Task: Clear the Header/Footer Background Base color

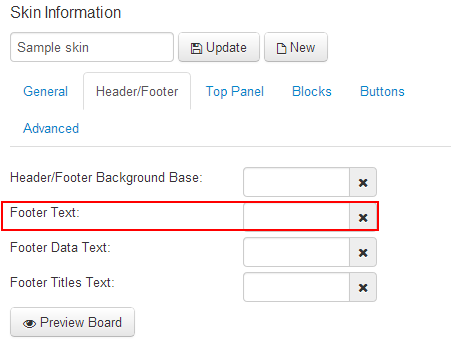Action: [363, 182]
